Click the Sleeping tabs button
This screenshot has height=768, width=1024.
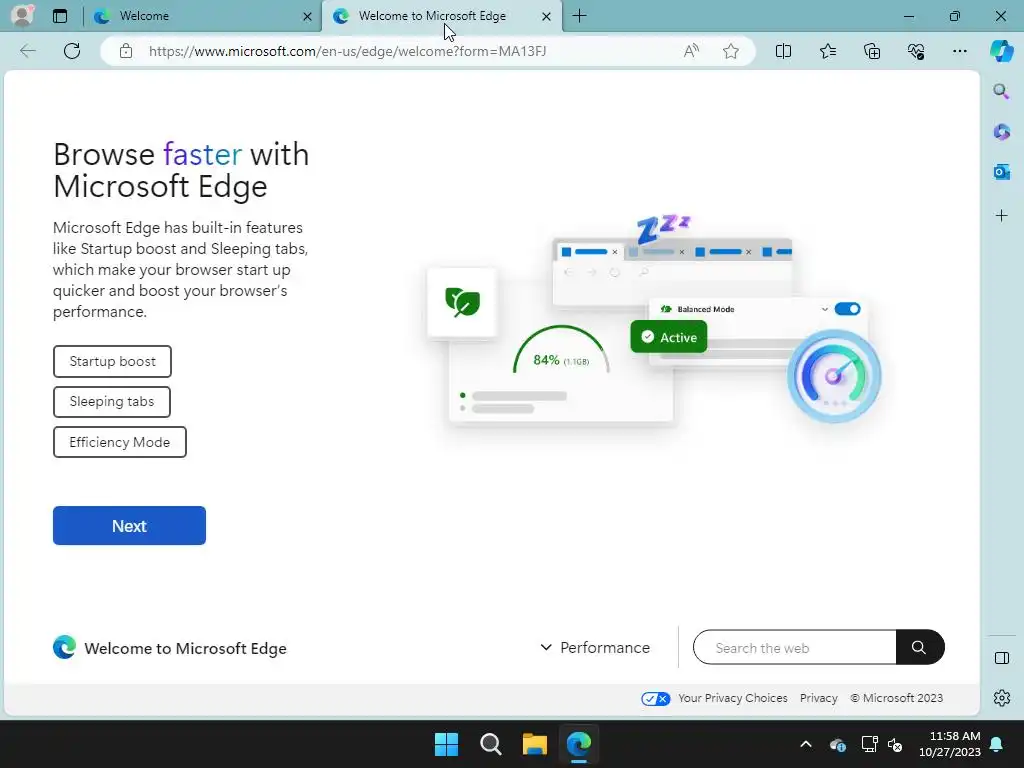coord(112,402)
